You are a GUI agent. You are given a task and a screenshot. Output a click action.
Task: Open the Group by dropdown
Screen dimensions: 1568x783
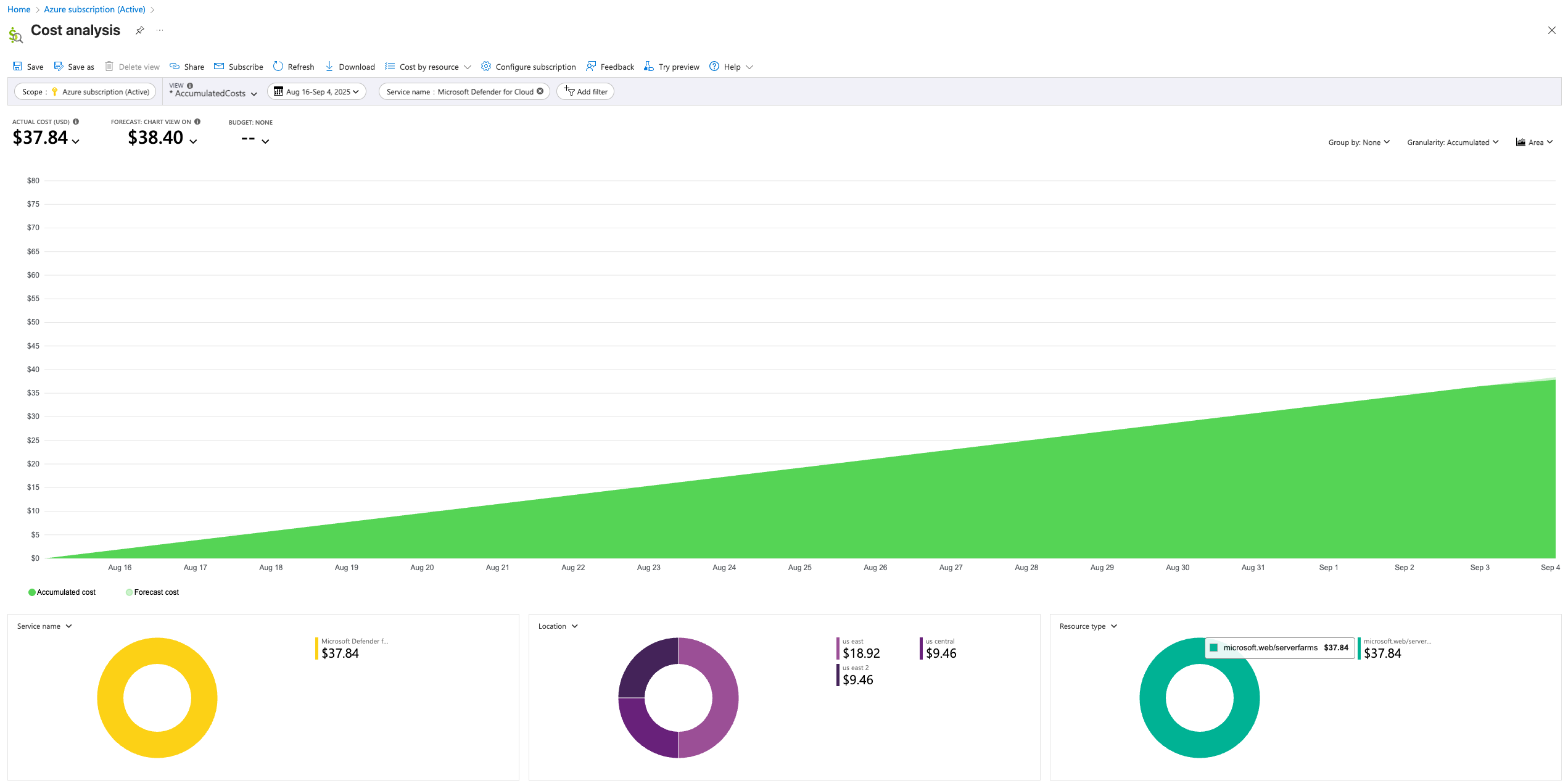tap(1359, 143)
